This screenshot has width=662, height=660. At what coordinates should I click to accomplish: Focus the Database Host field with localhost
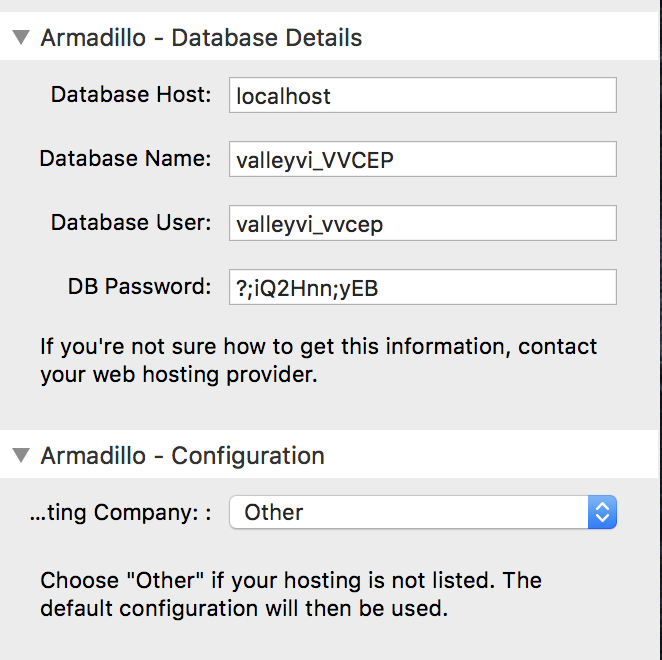(423, 95)
